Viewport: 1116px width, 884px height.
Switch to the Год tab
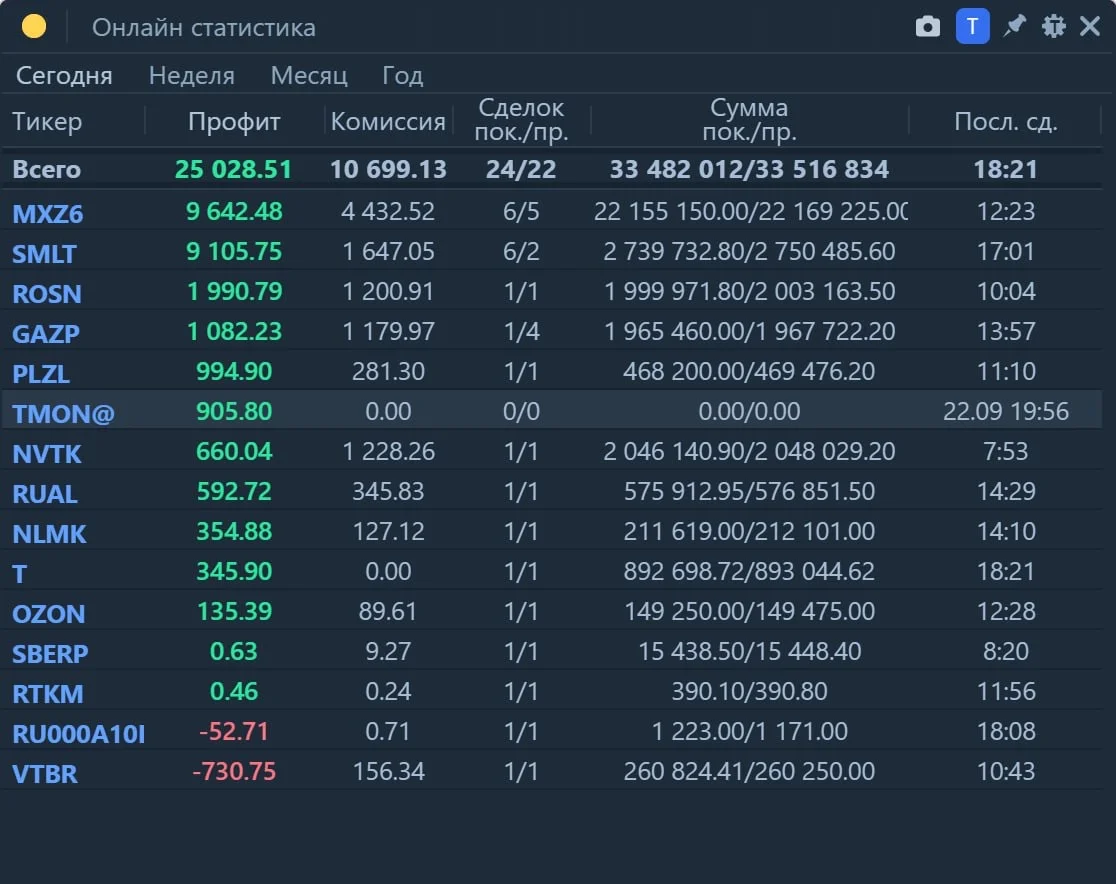pyautogui.click(x=403, y=75)
